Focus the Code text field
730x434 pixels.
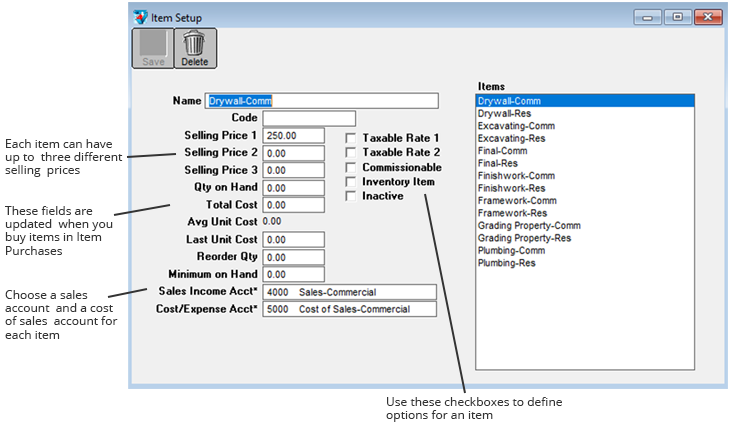coord(309,118)
